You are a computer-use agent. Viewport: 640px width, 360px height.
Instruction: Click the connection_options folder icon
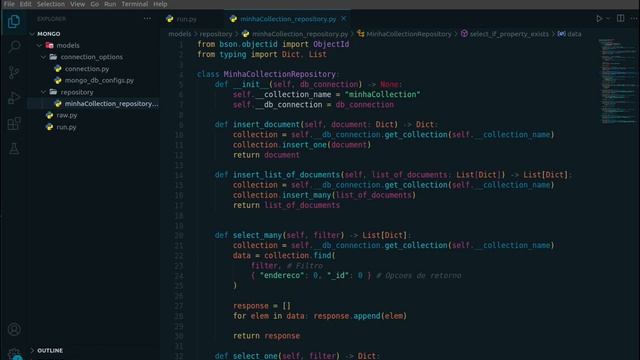[53, 57]
